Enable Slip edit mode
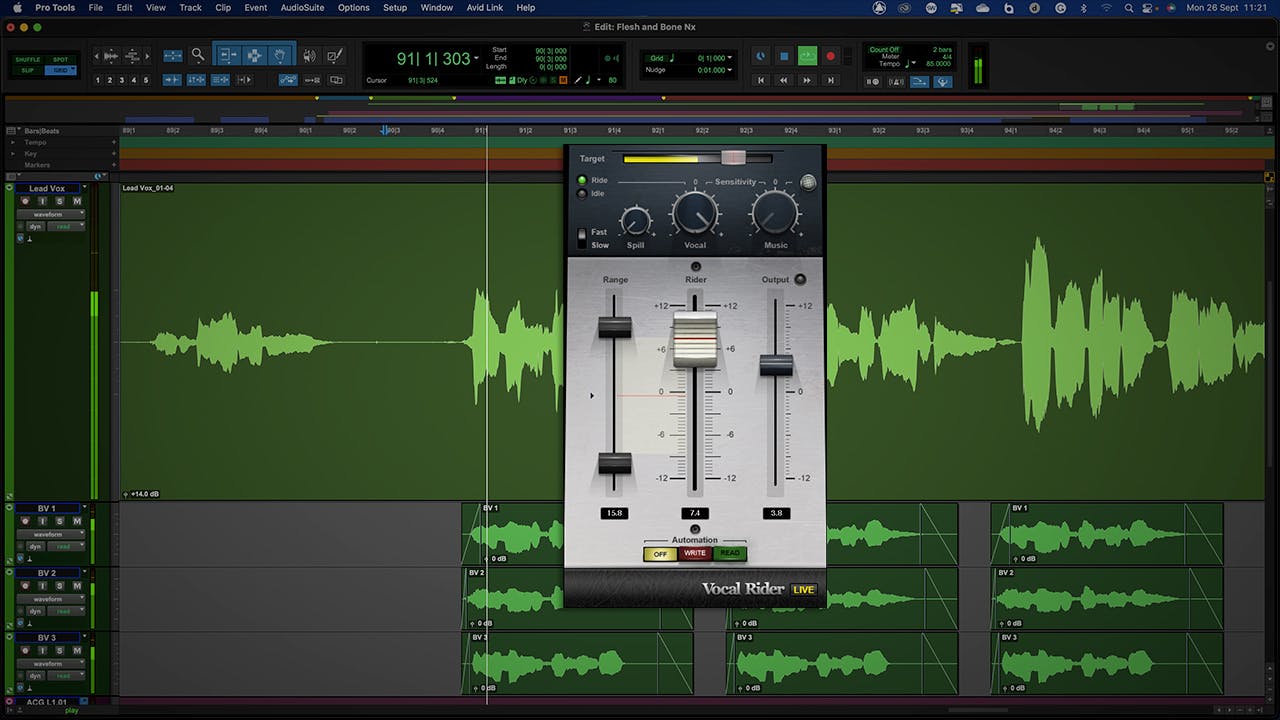 (x=27, y=70)
